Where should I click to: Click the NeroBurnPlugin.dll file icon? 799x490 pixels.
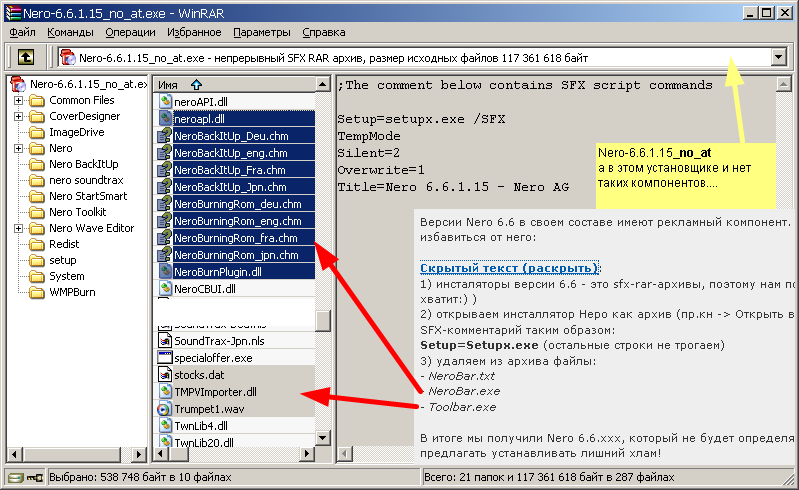[165, 271]
